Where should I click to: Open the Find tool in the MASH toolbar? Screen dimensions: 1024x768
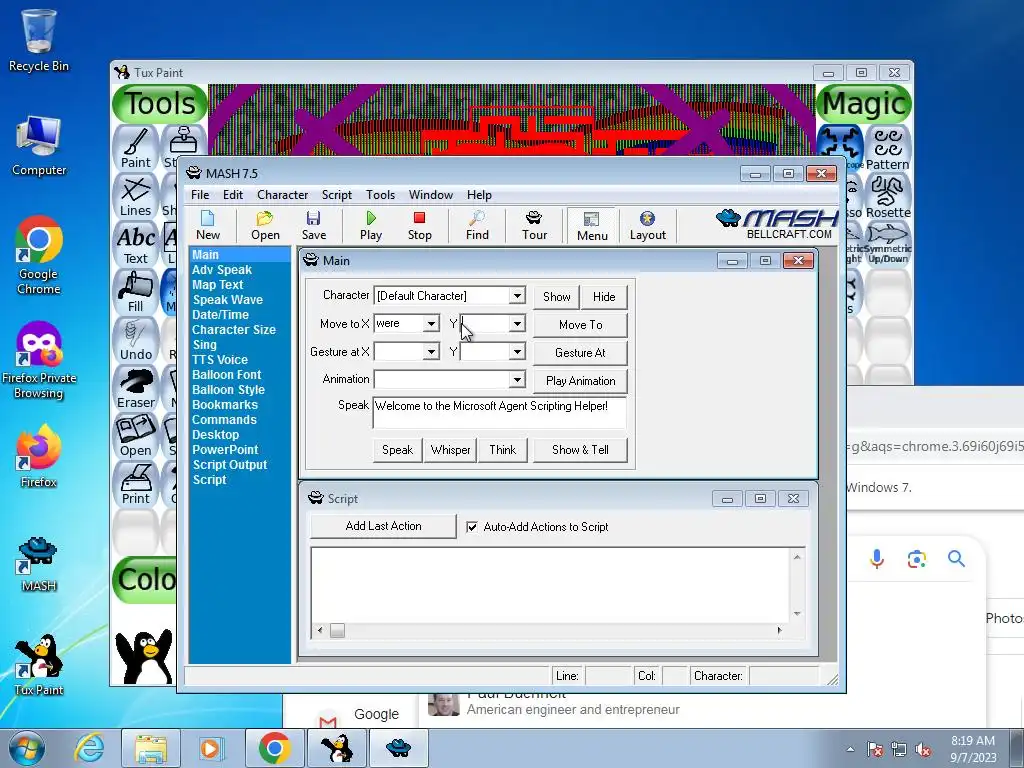click(x=477, y=226)
